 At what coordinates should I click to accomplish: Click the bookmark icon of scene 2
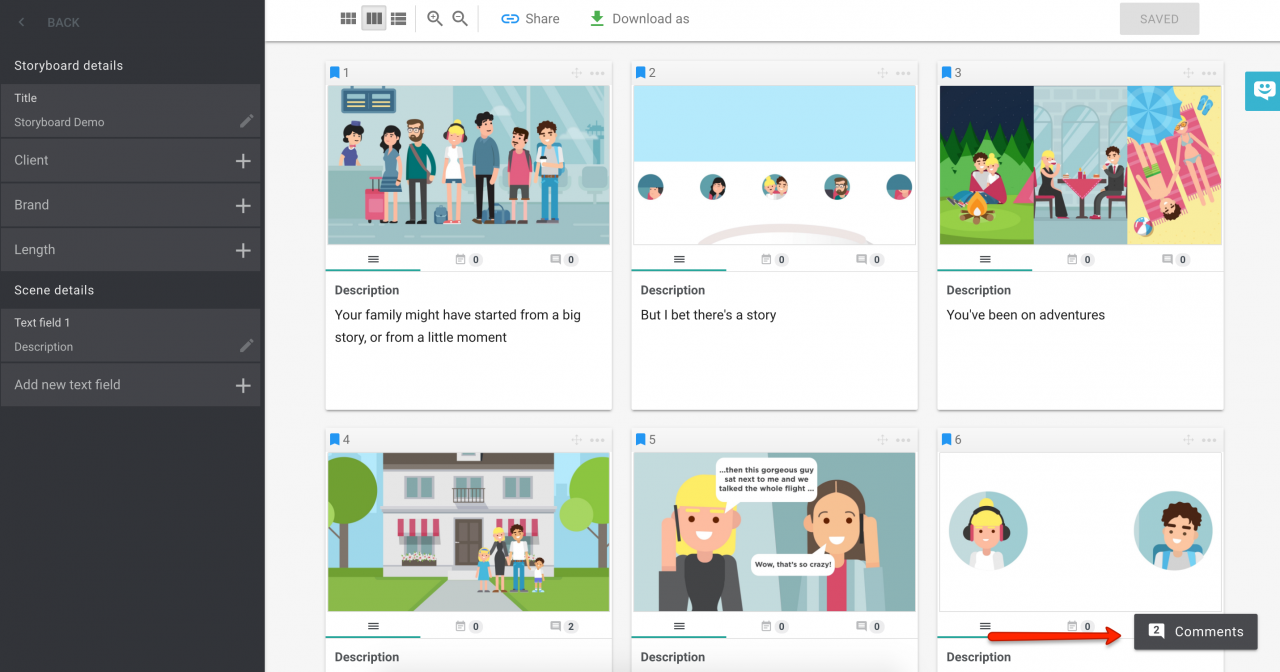tap(641, 73)
